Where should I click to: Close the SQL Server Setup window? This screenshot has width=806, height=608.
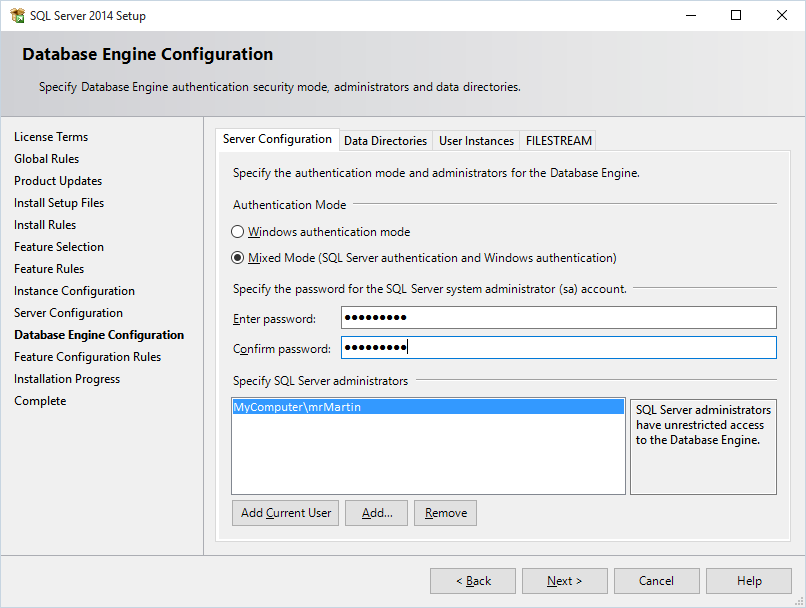tap(781, 15)
